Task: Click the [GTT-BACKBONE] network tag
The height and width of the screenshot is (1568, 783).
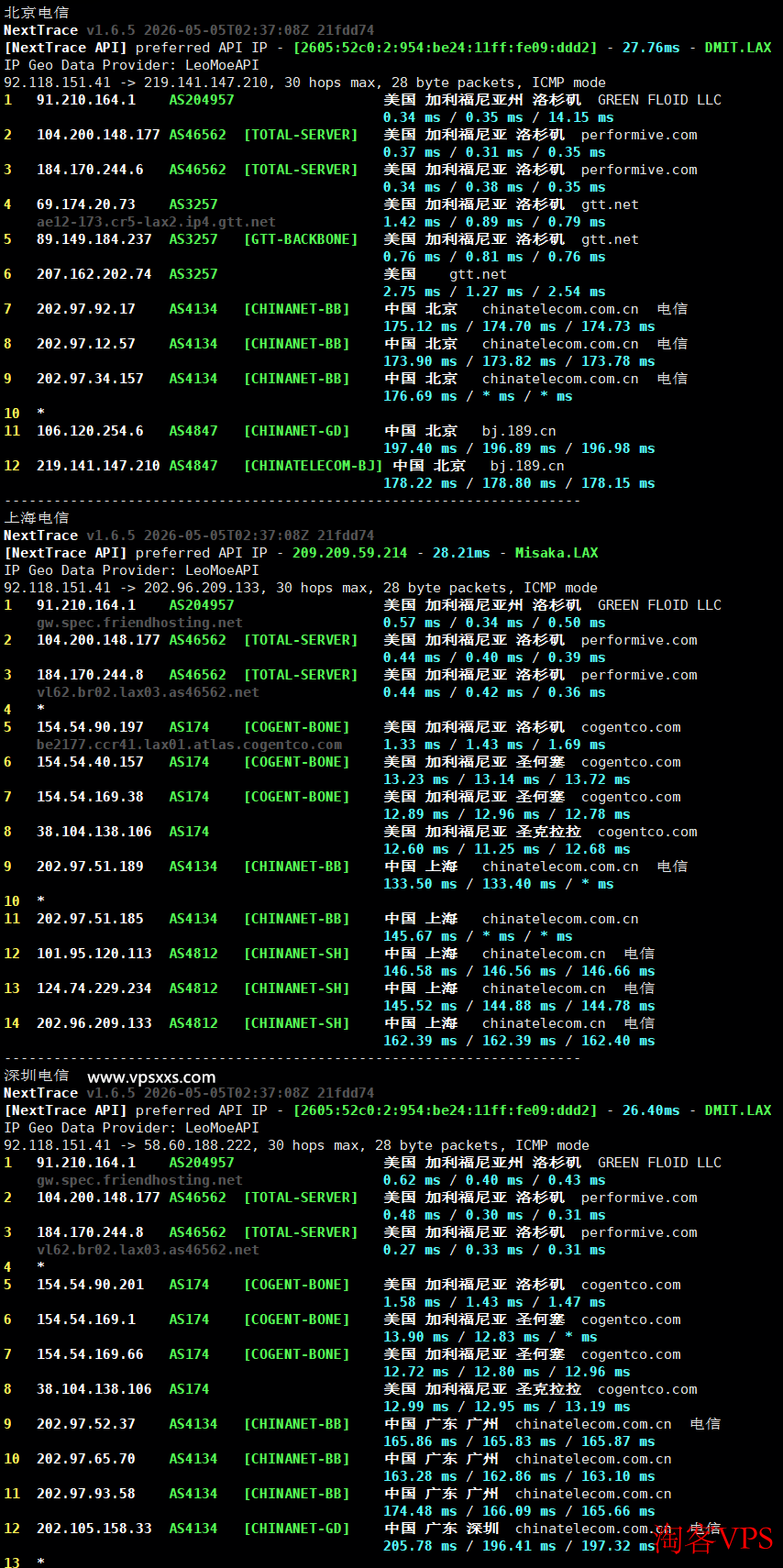Action: coord(301,239)
